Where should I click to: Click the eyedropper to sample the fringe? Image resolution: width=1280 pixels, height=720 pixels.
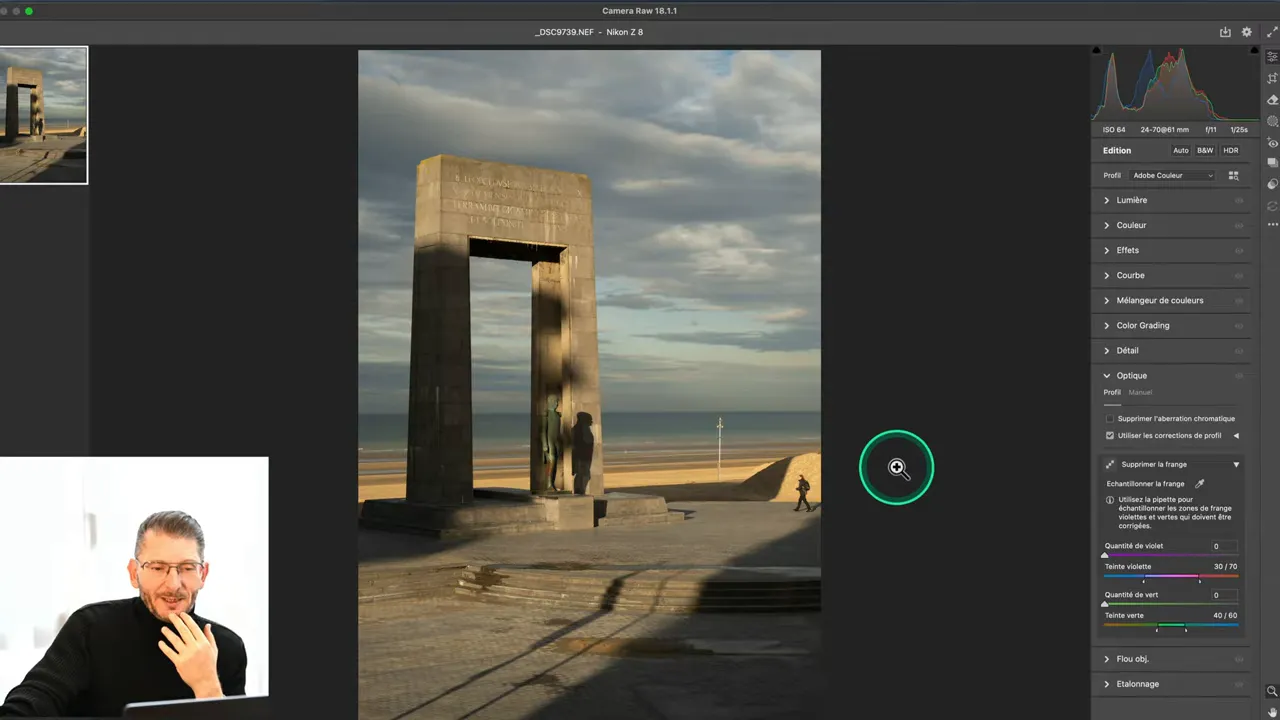click(1199, 483)
